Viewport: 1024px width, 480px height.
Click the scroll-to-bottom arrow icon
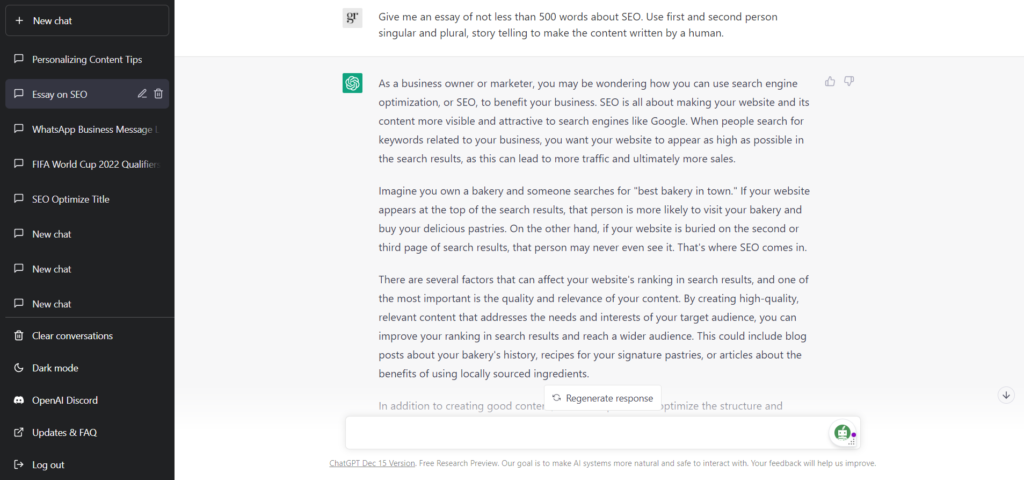tap(1006, 395)
